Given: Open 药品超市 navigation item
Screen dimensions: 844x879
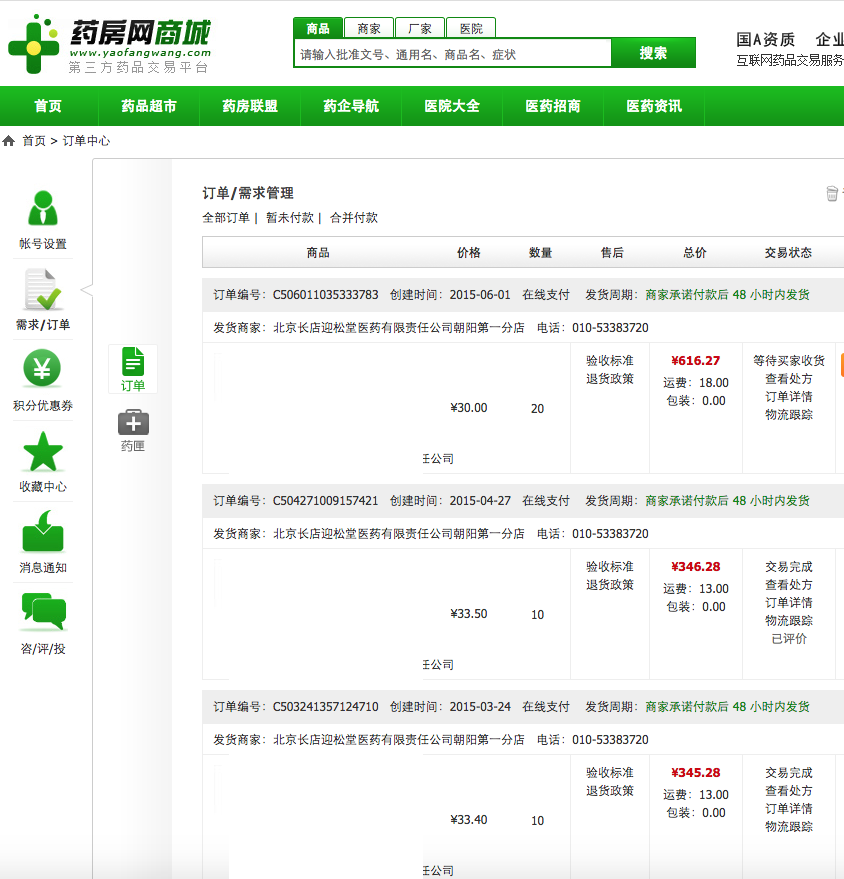Looking at the screenshot, I should tap(149, 106).
